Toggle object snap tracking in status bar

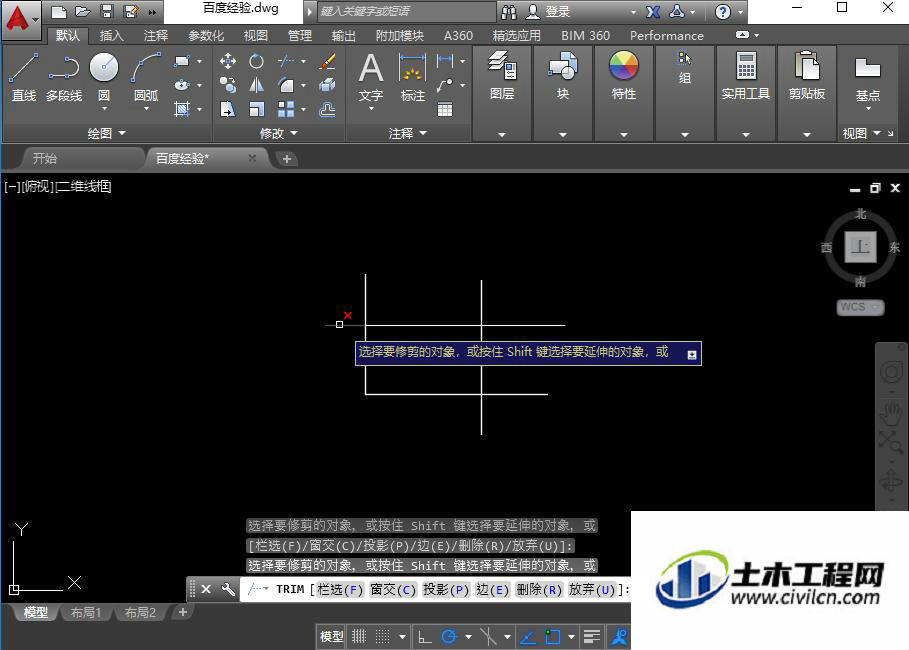(528, 637)
